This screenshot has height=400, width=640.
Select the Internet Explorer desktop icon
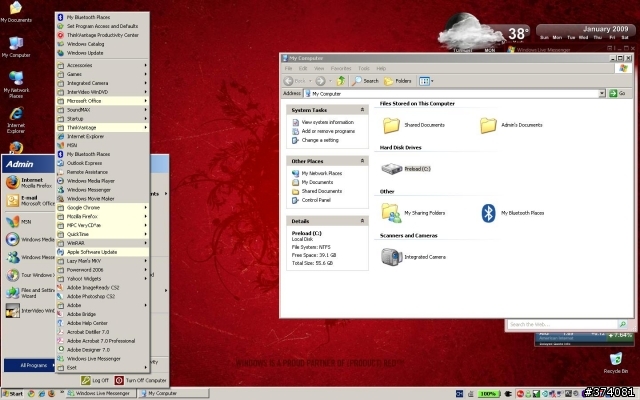click(16, 120)
